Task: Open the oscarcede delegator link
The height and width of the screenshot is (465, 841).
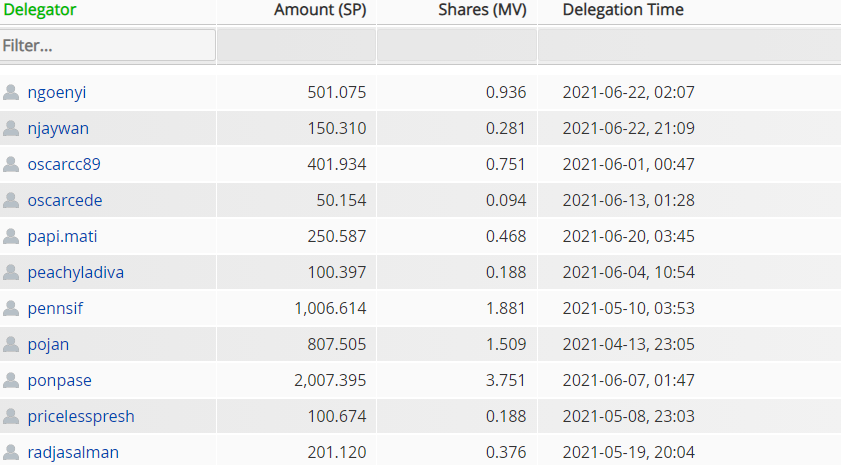Action: (65, 200)
